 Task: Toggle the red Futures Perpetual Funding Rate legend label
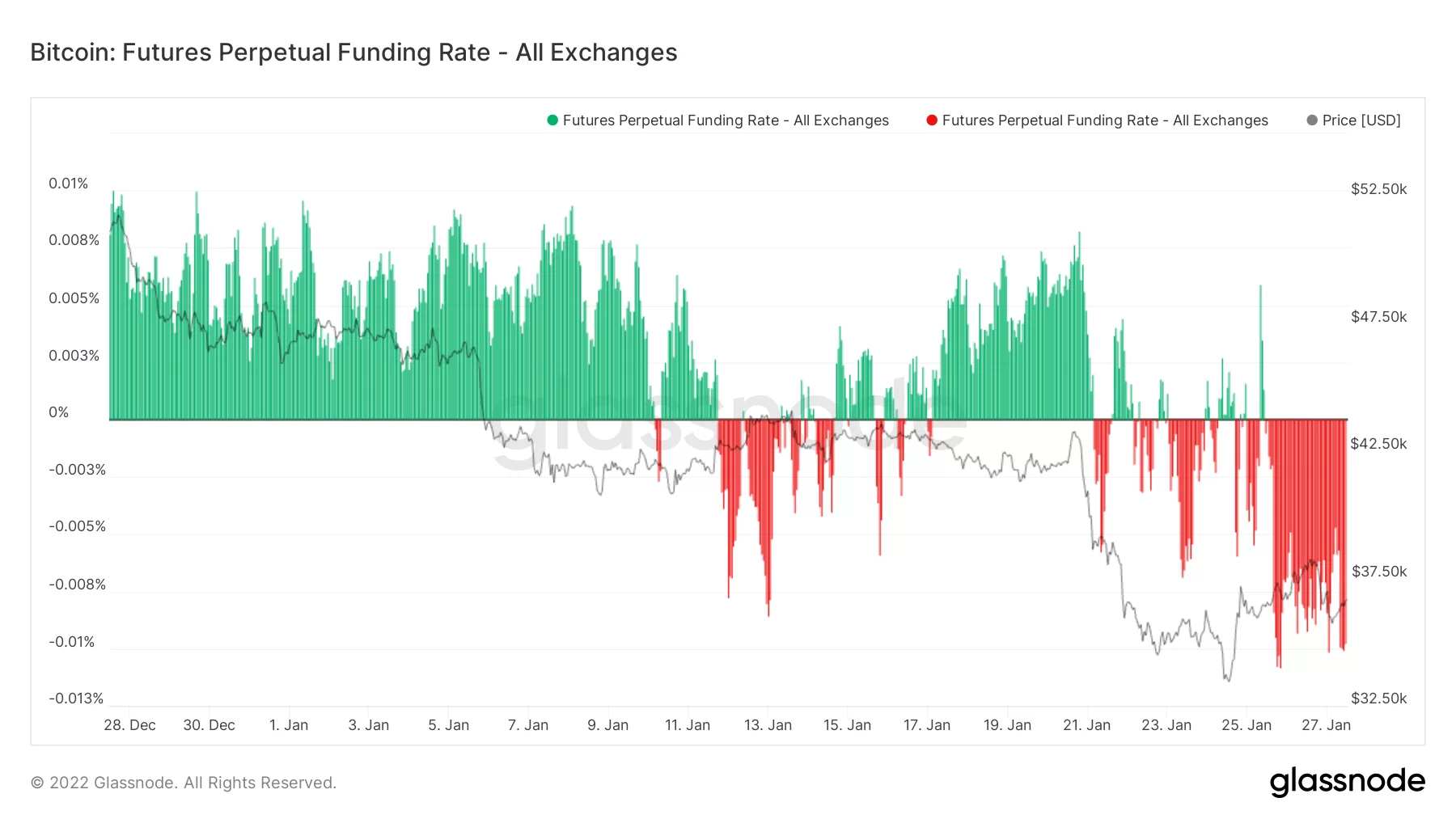click(1105, 120)
